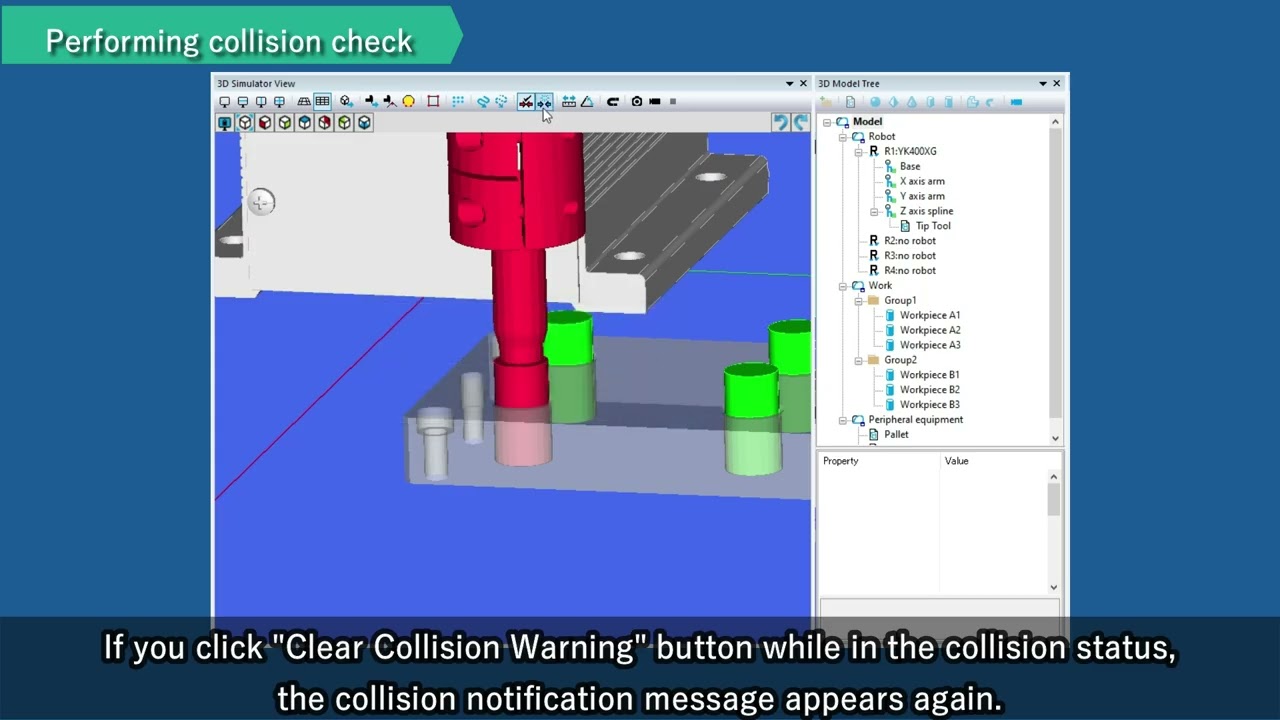This screenshot has width=1280, height=720.
Task: Click the property grid scrollbar down arrow
Action: (1054, 587)
